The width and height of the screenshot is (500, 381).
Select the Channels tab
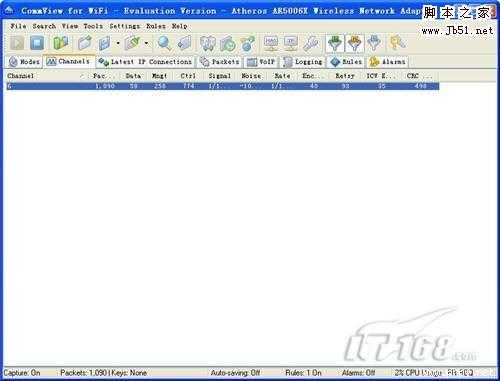[x=69, y=62]
